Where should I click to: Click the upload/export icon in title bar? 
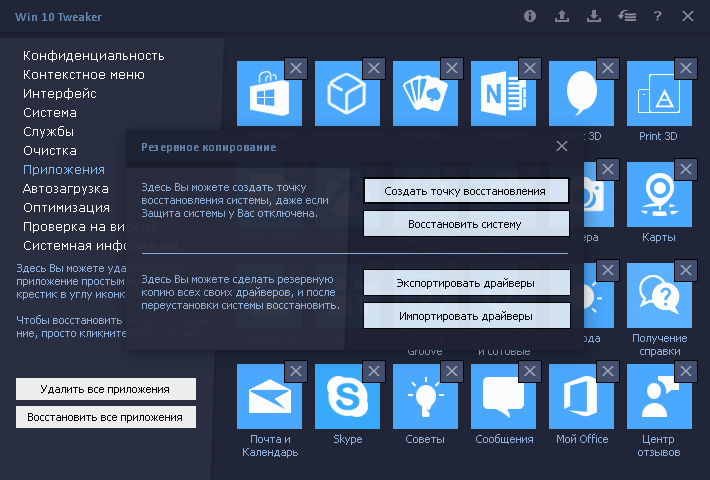pos(562,16)
